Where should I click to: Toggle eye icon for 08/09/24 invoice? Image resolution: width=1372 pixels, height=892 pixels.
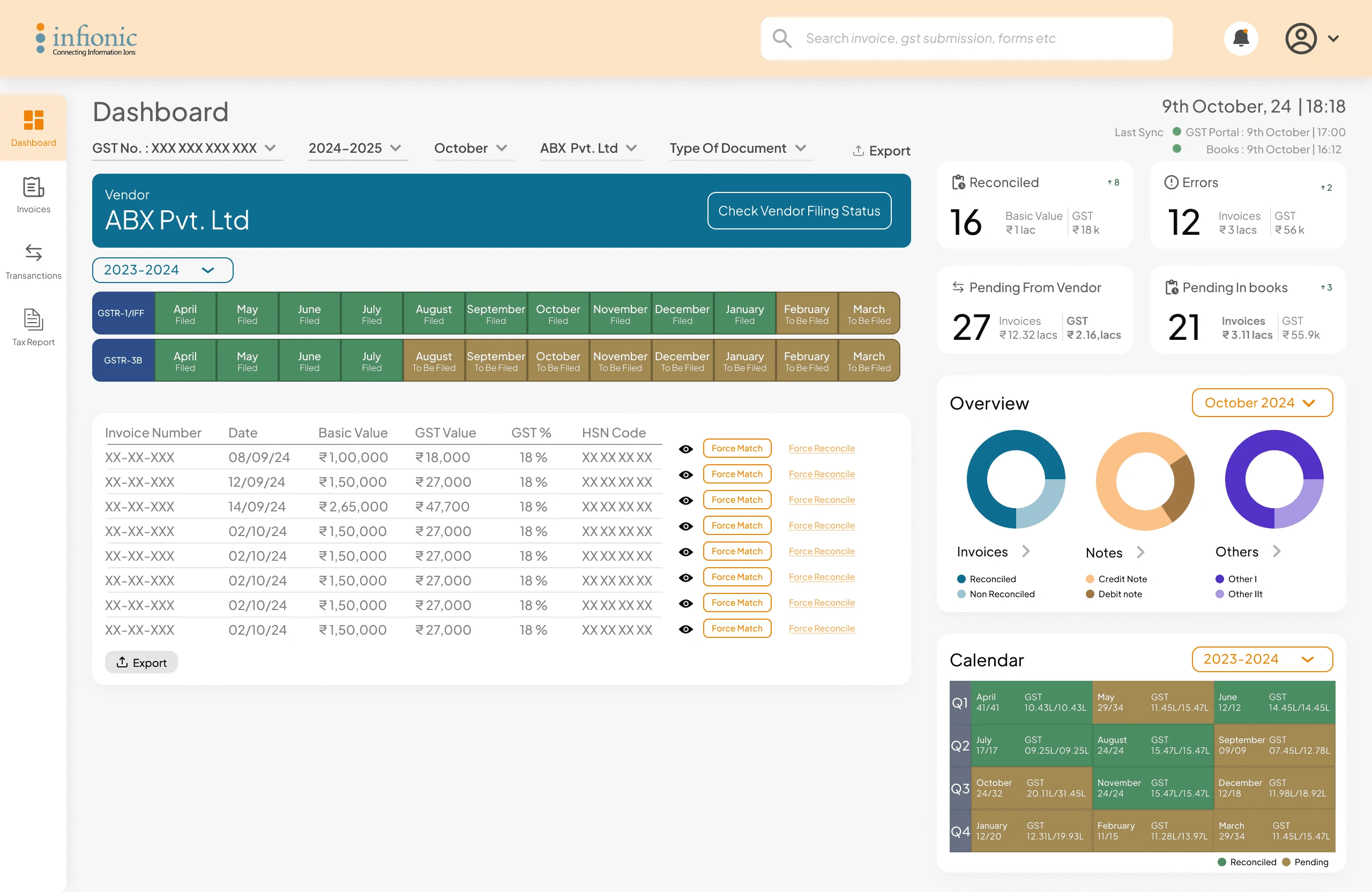[685, 449]
